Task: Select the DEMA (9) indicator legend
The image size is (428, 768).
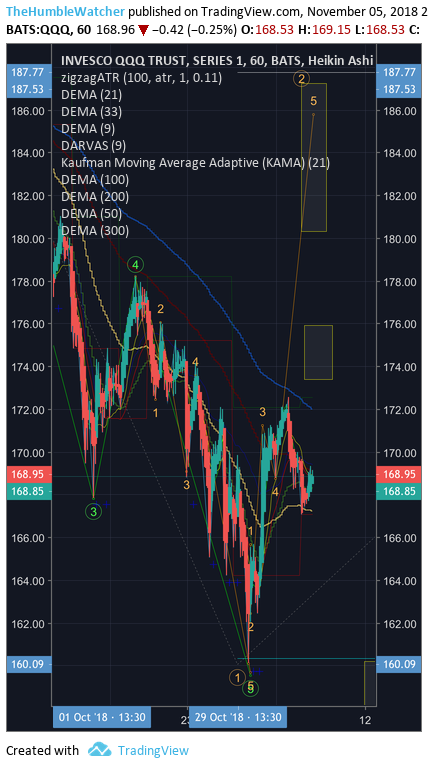Action: (x=88, y=128)
